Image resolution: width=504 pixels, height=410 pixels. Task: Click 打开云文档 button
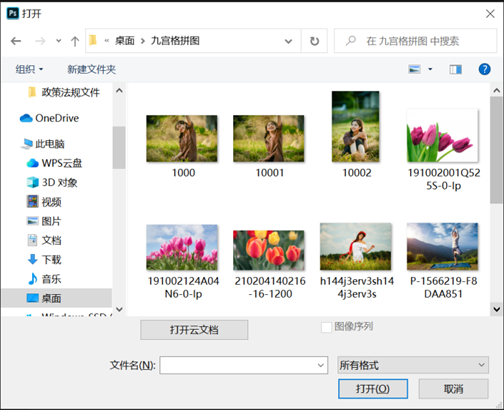194,330
